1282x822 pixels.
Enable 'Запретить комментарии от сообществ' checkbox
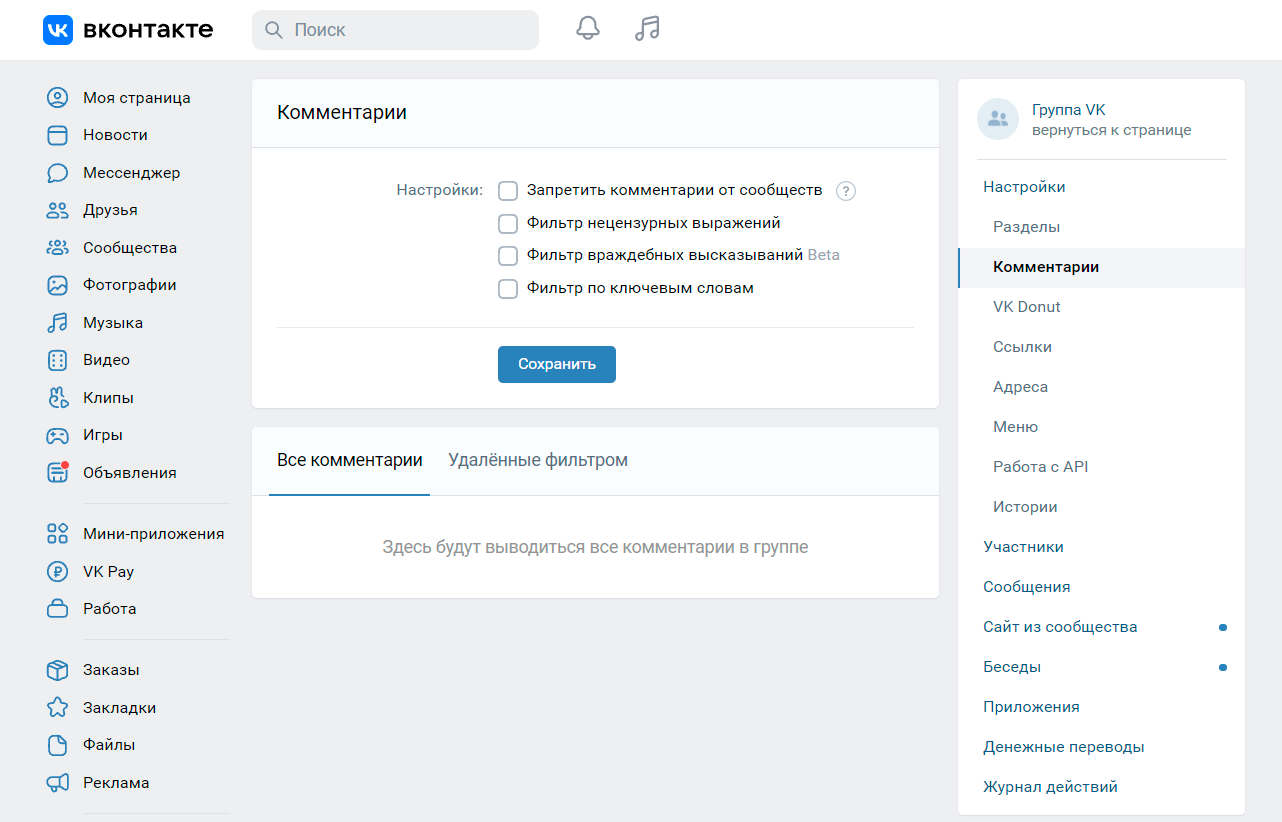tap(508, 191)
